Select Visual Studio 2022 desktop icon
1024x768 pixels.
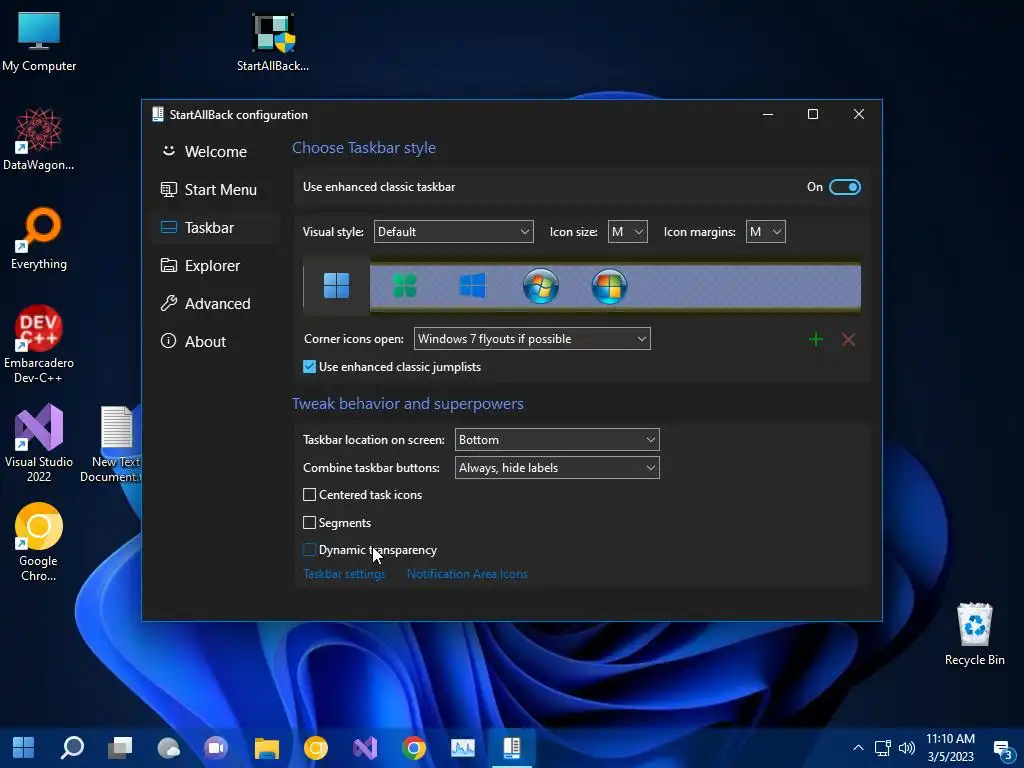[39, 443]
